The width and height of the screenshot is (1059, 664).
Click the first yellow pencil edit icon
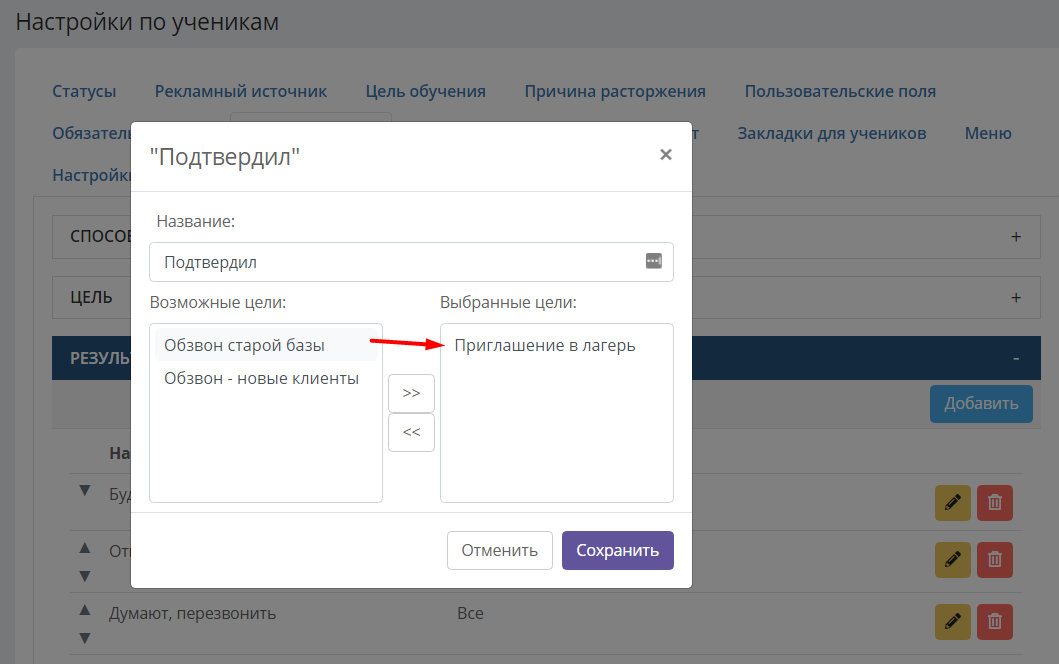[x=952, y=503]
